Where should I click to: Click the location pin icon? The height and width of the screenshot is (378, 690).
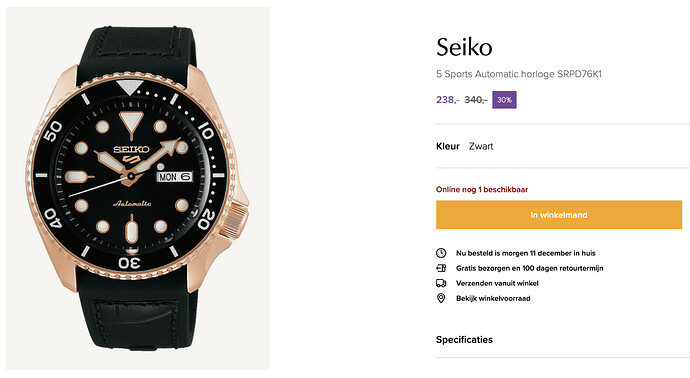(441, 298)
